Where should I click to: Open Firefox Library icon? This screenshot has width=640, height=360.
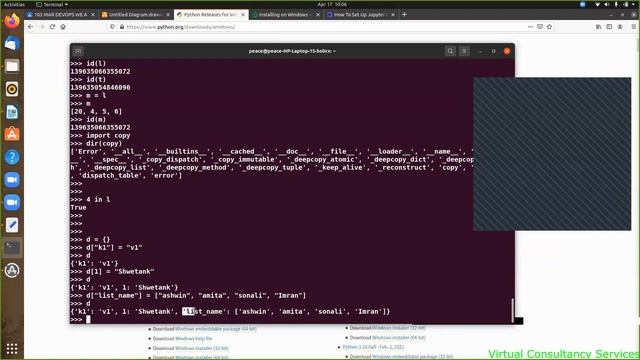598,27
